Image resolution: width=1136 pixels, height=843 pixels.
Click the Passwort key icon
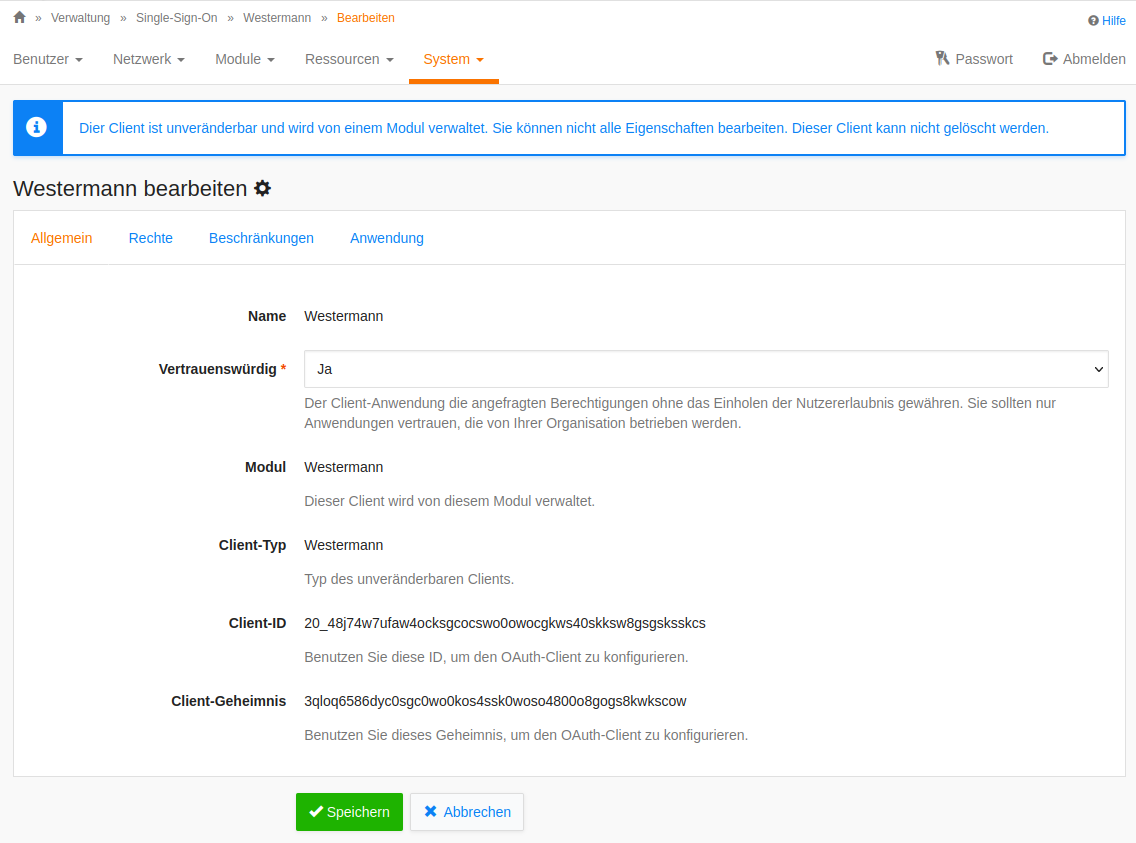tap(943, 59)
